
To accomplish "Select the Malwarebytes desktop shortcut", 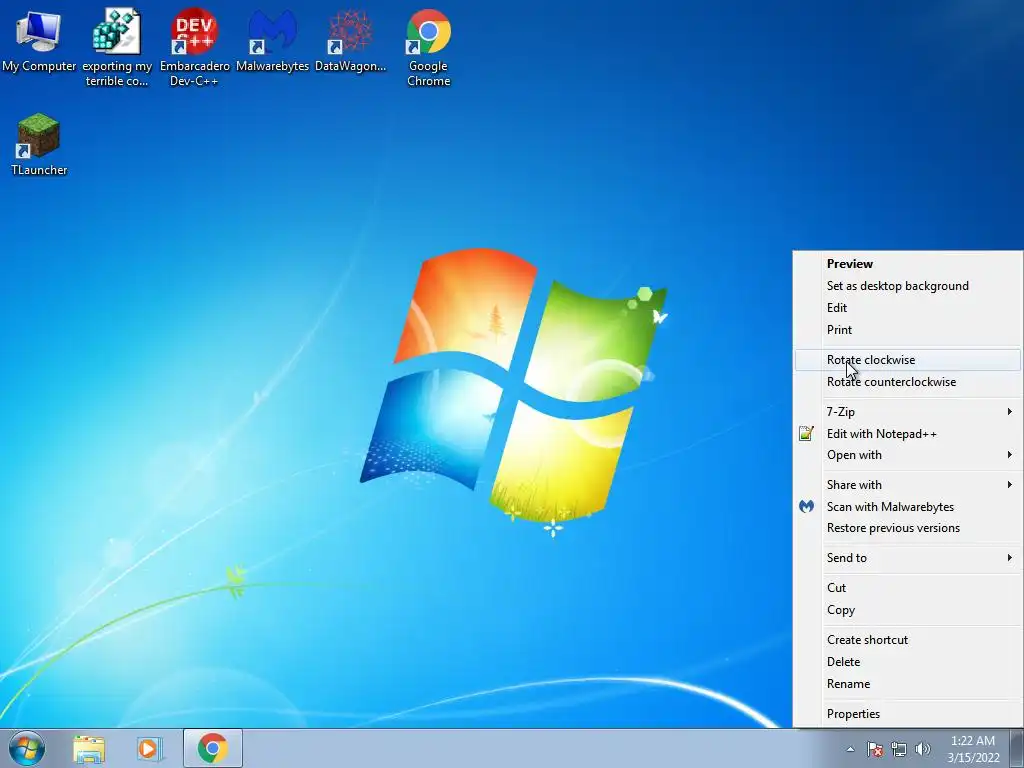I will pos(272,42).
